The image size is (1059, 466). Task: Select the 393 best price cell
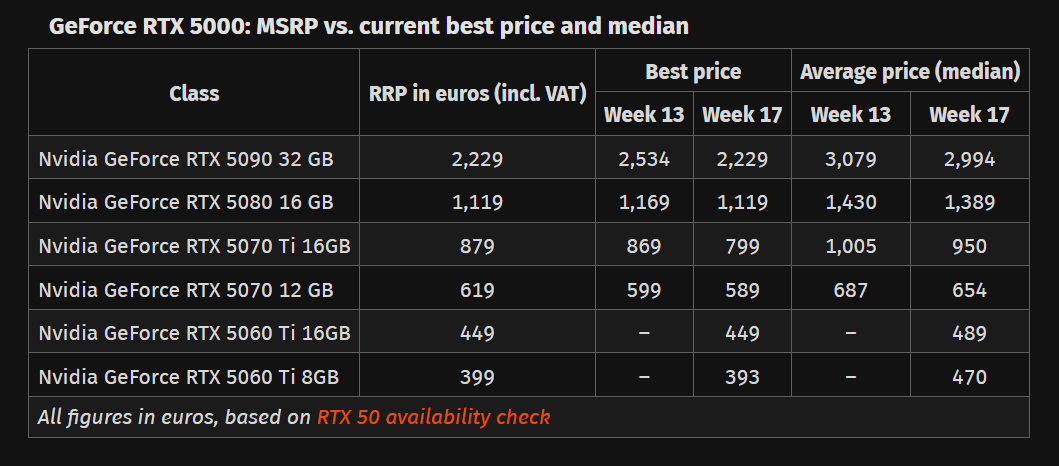click(742, 377)
